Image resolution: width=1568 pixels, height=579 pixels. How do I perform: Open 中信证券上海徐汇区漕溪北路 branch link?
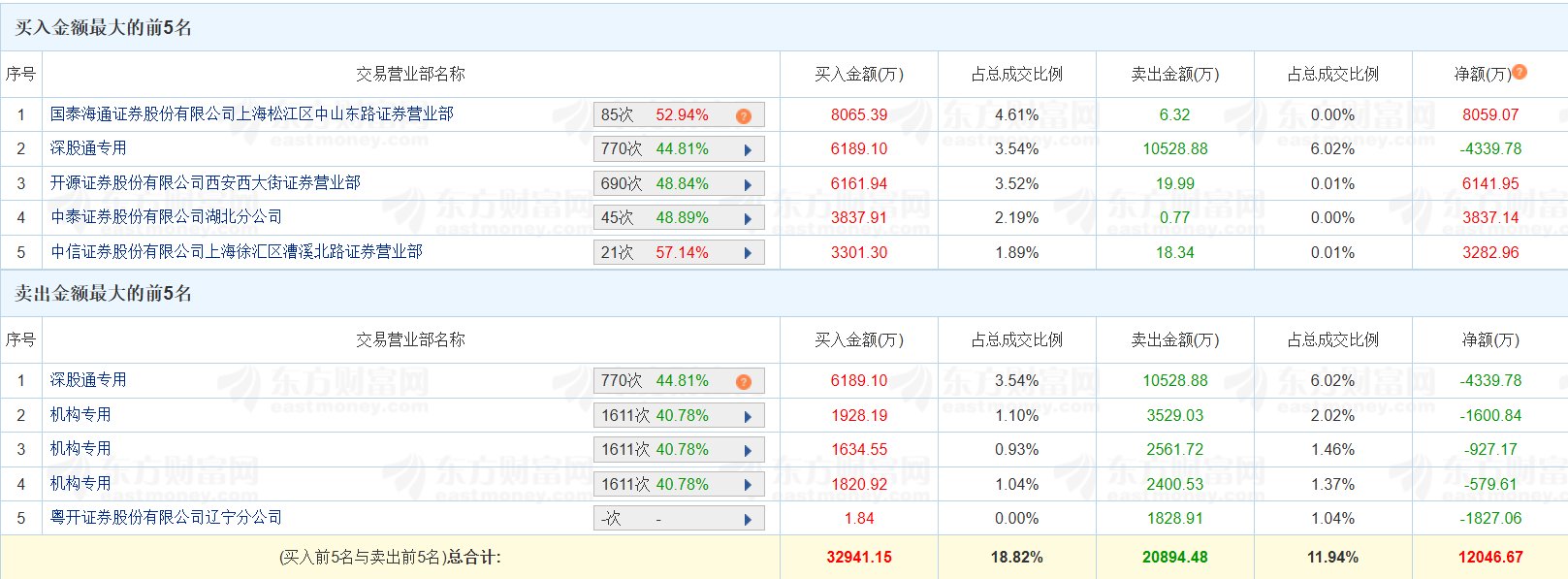click(237, 252)
